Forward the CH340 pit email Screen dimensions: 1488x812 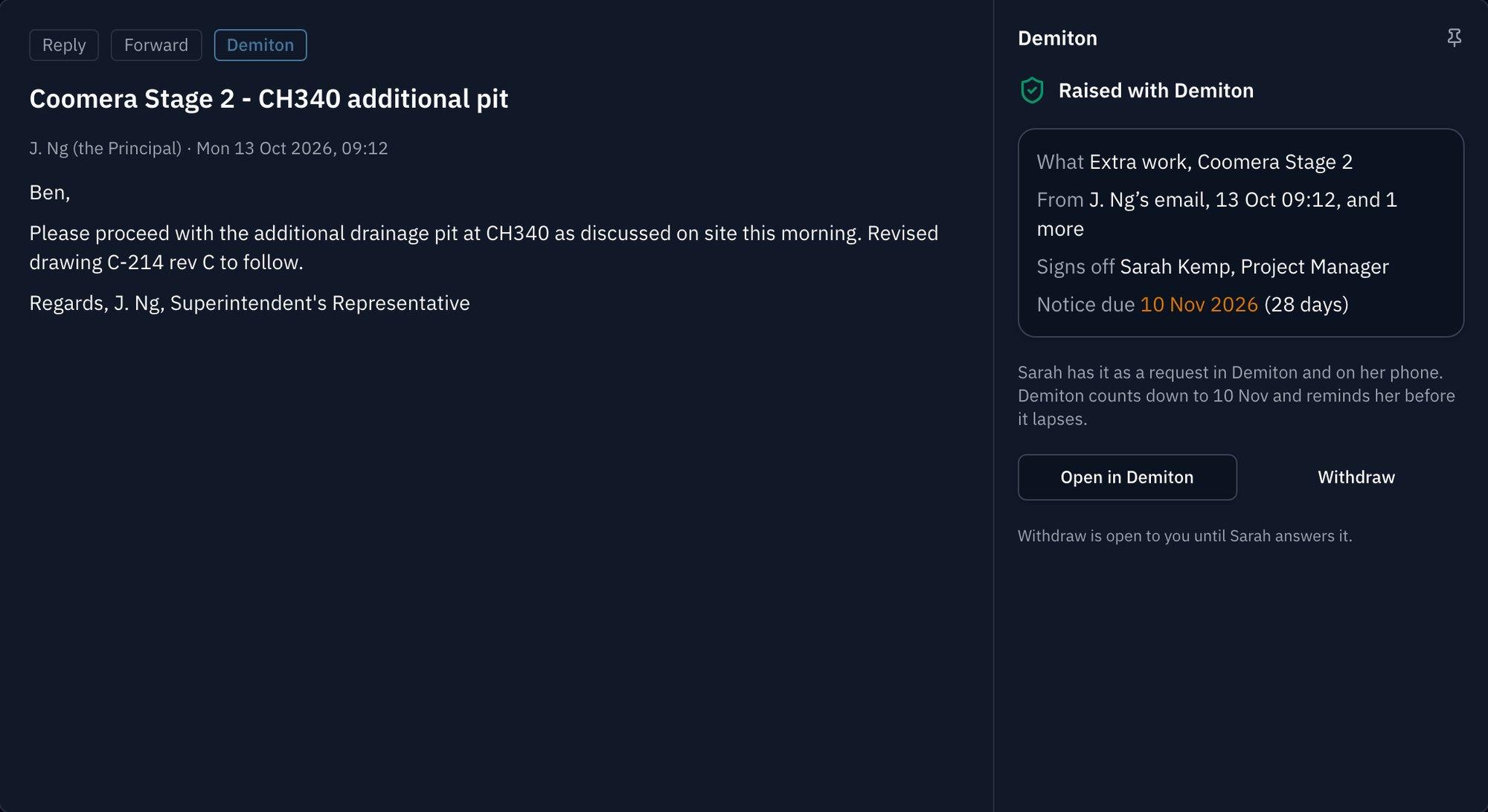(156, 45)
